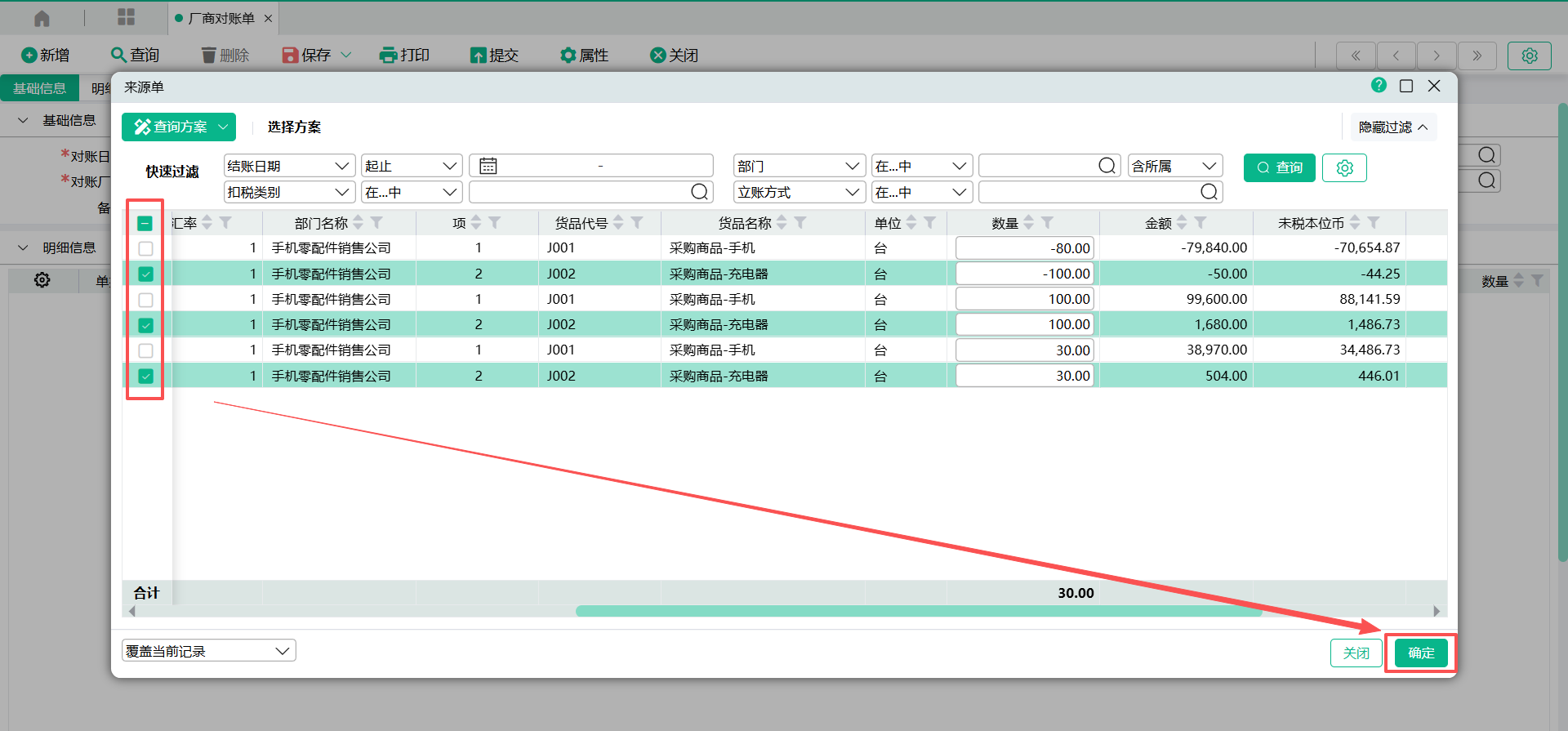
Task: Click the 确定 confirm button
Action: coord(1420,653)
